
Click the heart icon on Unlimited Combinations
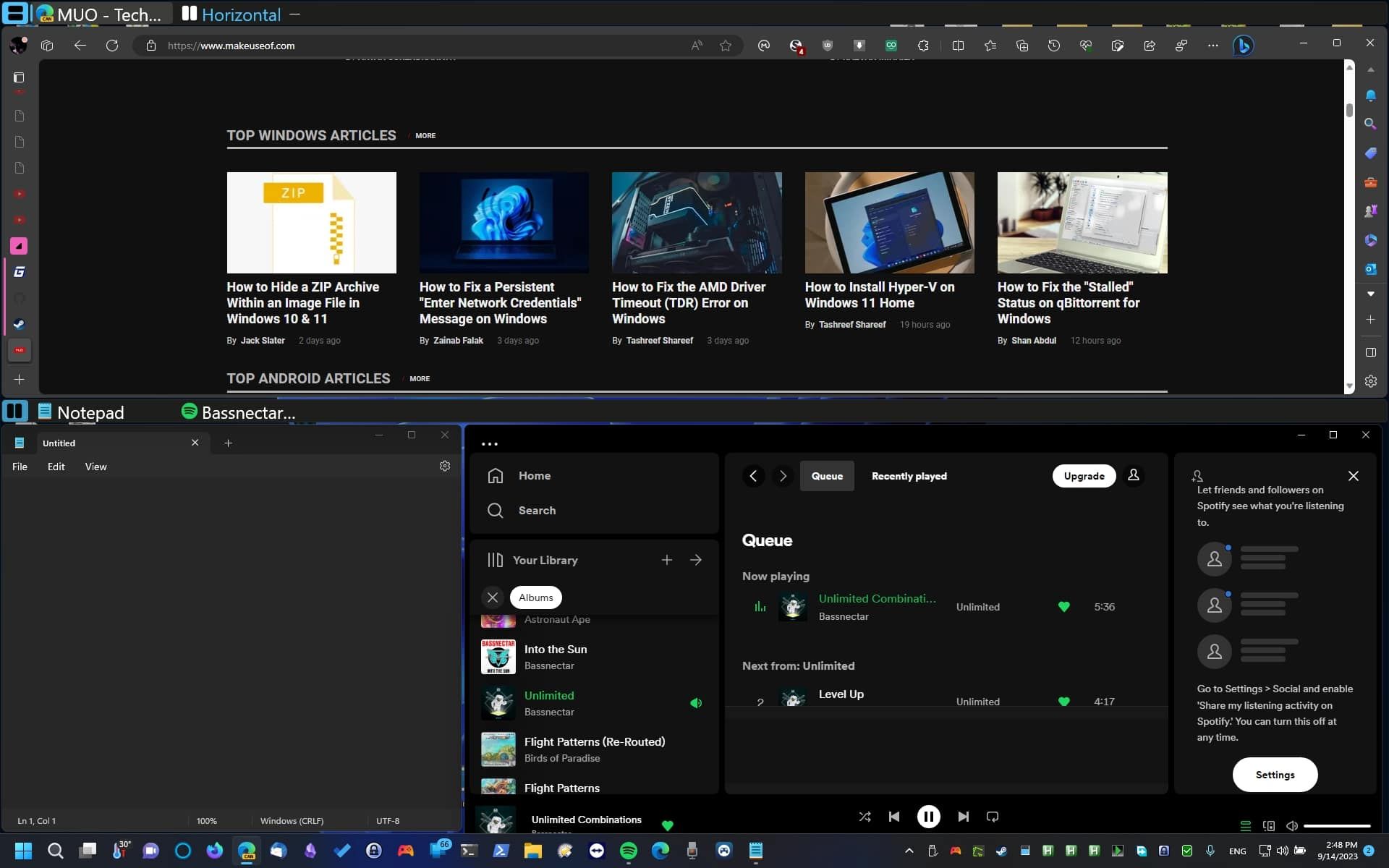tap(1063, 606)
